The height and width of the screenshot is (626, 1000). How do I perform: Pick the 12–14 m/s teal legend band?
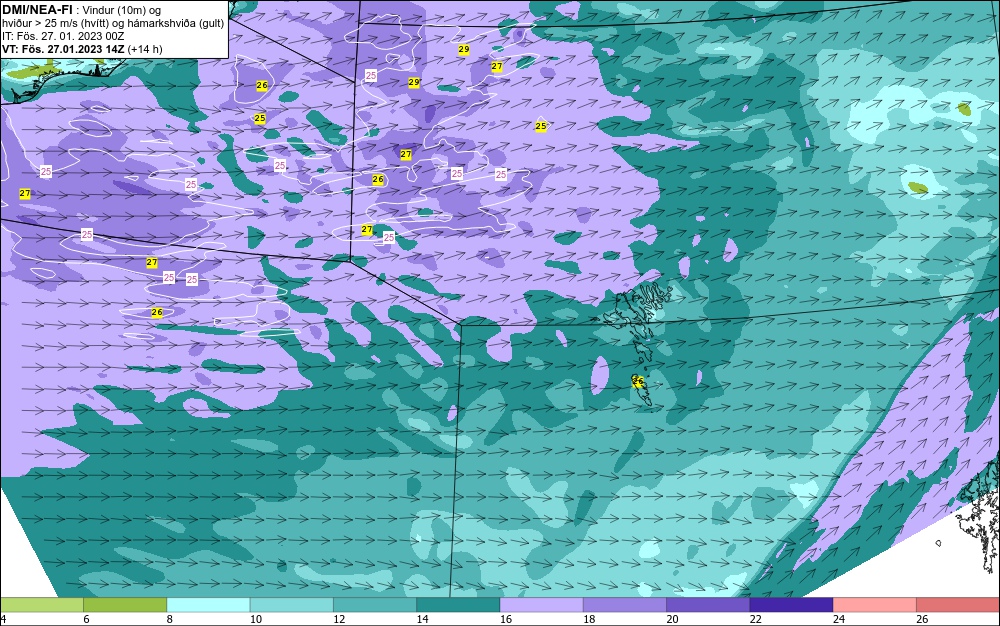375,604
